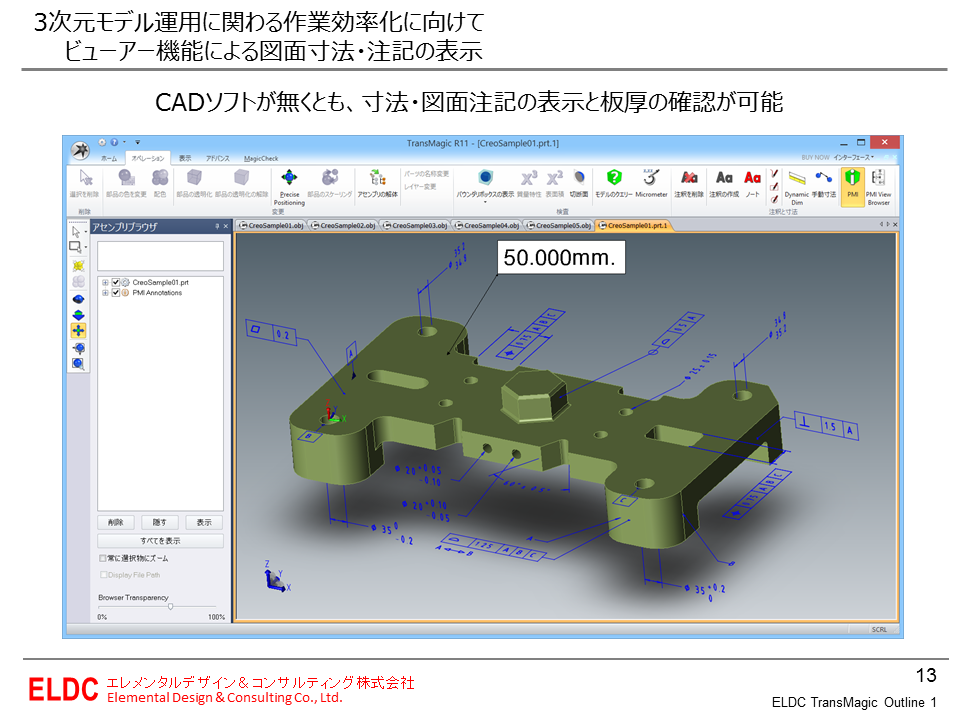960x720 pixels.
Task: Select the CreoSample03.obj document tab
Action: click(x=415, y=225)
